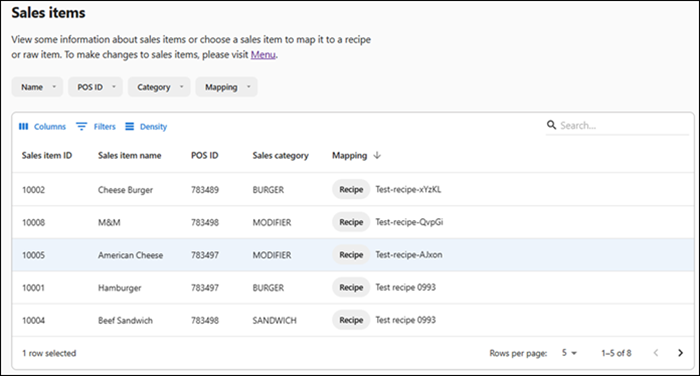Select the Cheese Burger name cell
Viewport: 700px width, 376px height.
click(x=125, y=190)
